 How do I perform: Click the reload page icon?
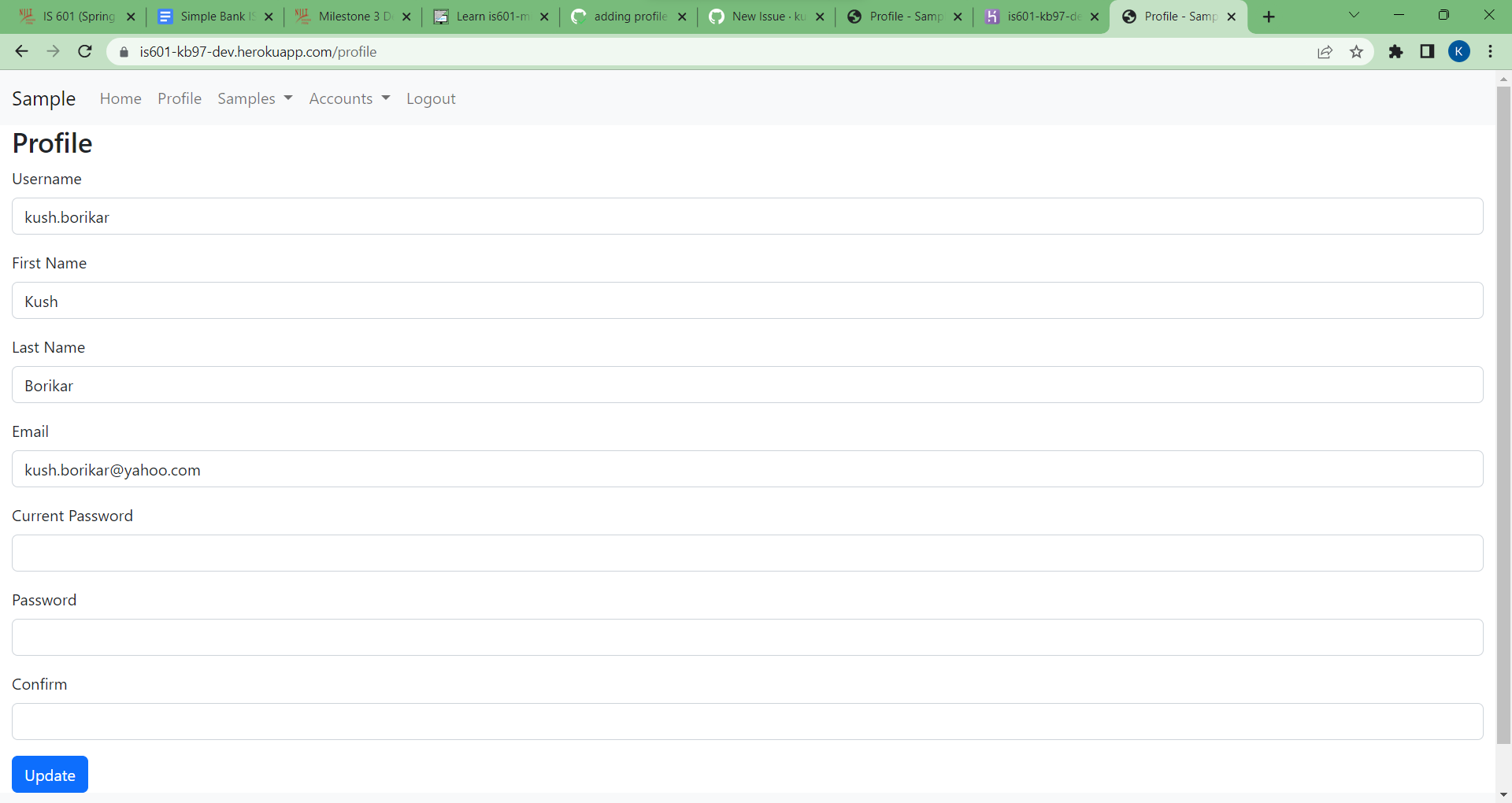point(84,51)
